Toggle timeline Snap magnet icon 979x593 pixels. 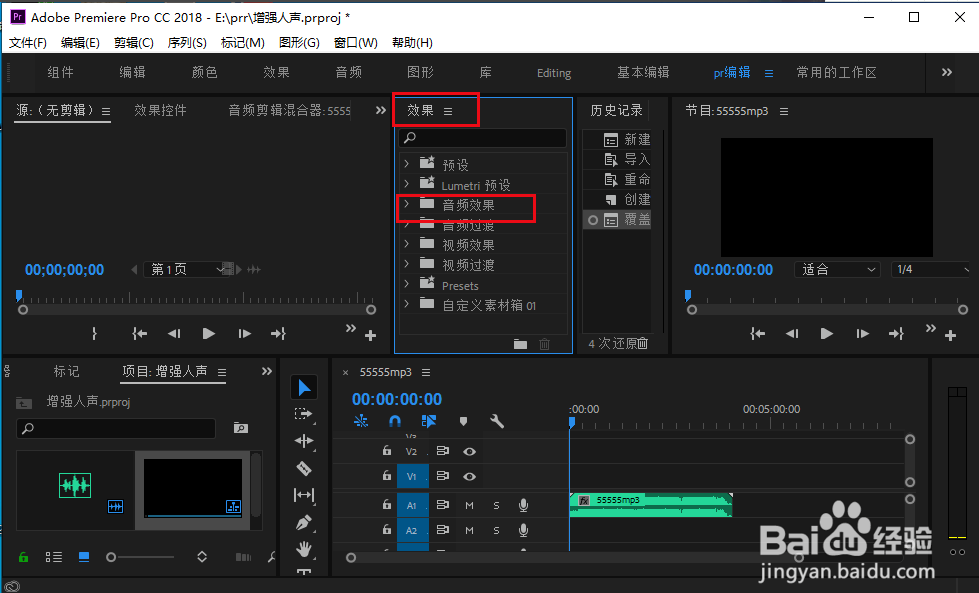coord(395,421)
